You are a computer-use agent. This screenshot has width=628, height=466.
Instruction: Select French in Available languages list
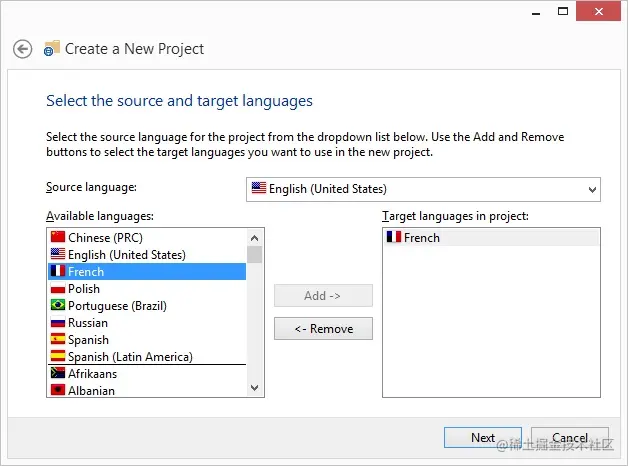point(147,271)
